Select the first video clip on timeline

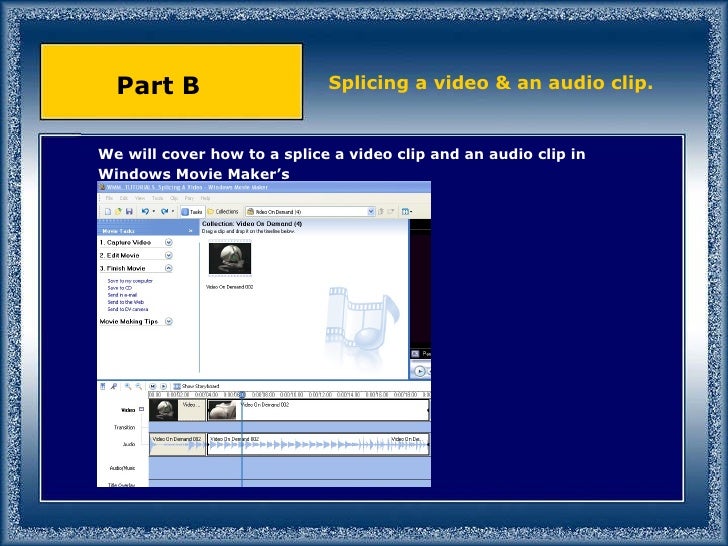[x=177, y=410]
